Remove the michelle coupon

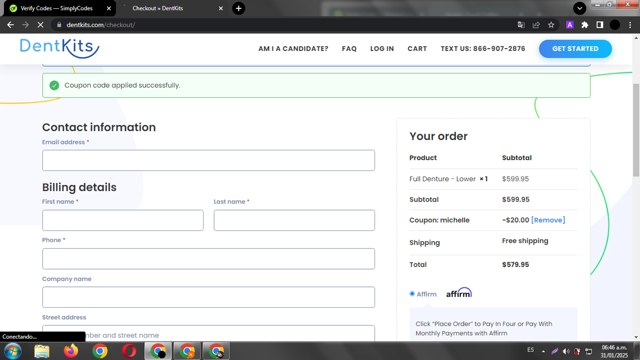(548, 220)
